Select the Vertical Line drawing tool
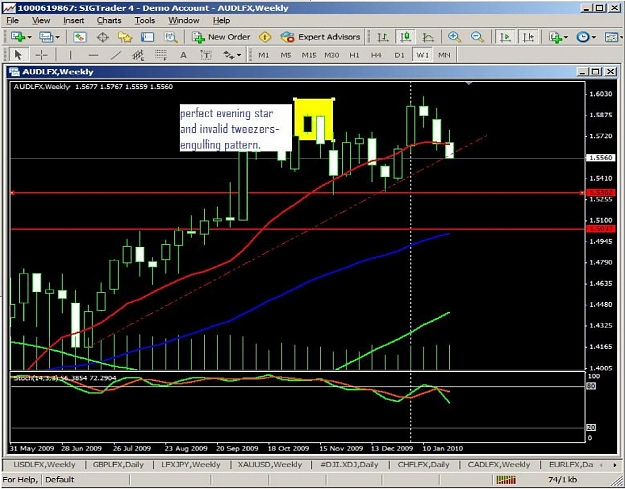 click(70, 55)
